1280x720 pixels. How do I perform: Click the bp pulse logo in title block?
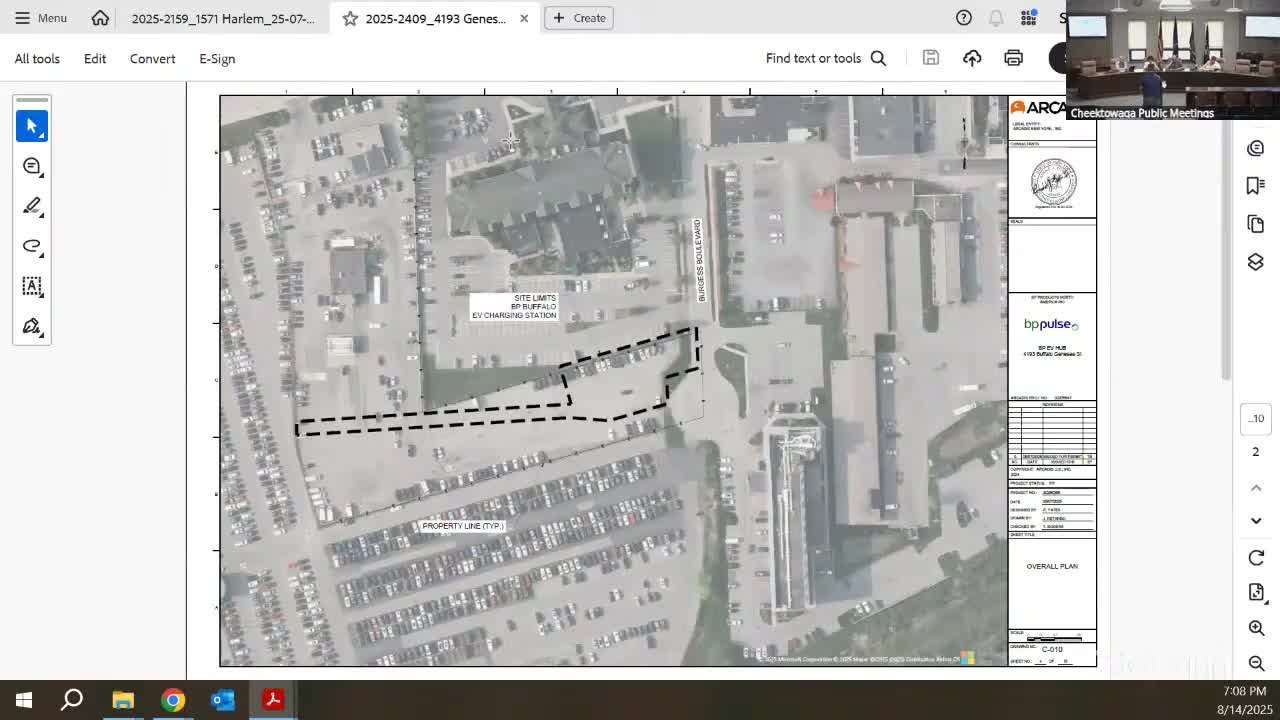coord(1051,324)
